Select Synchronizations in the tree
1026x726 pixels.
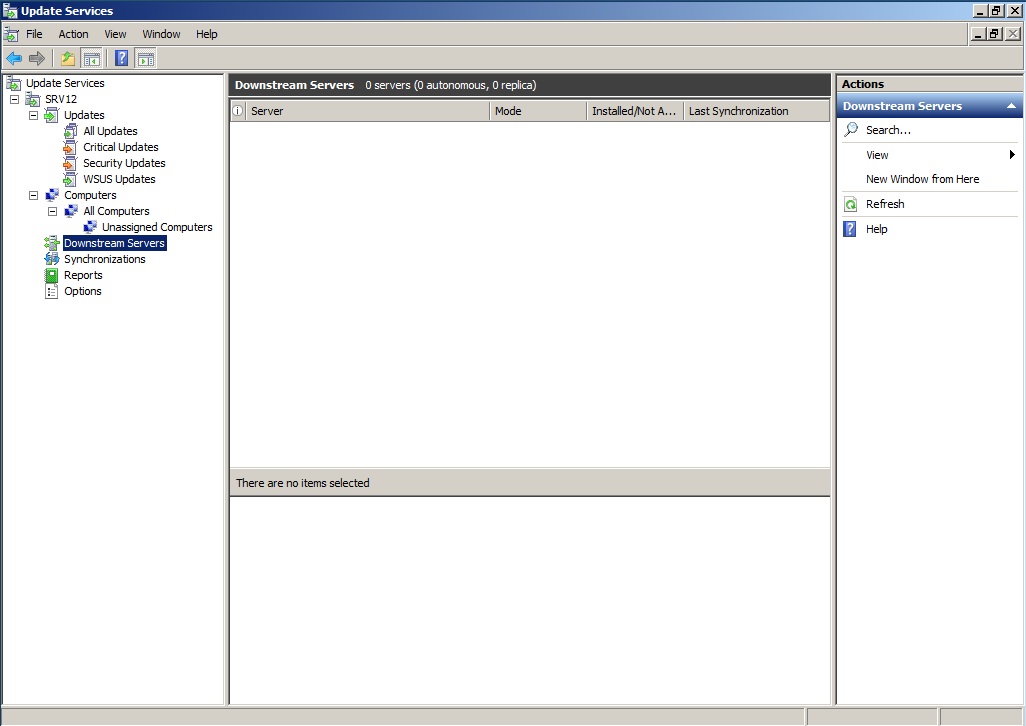[105, 259]
